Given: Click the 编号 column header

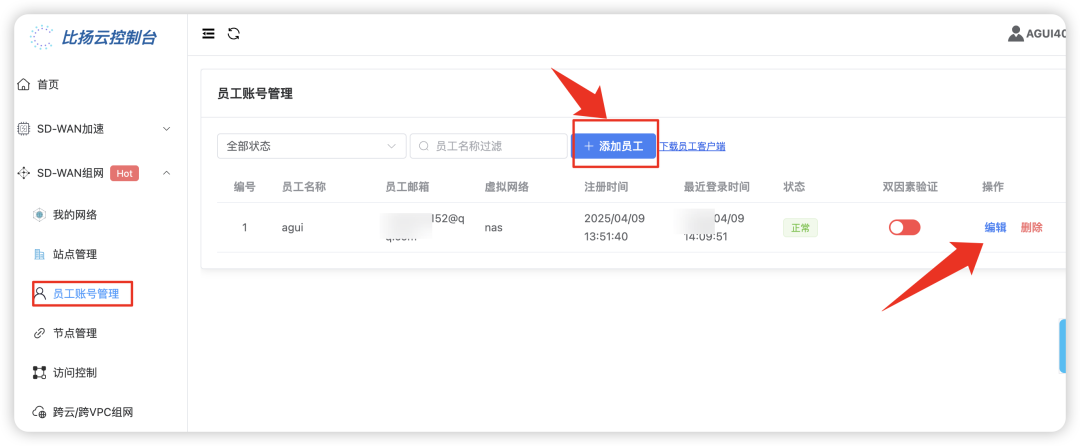Looking at the screenshot, I should coord(245,187).
